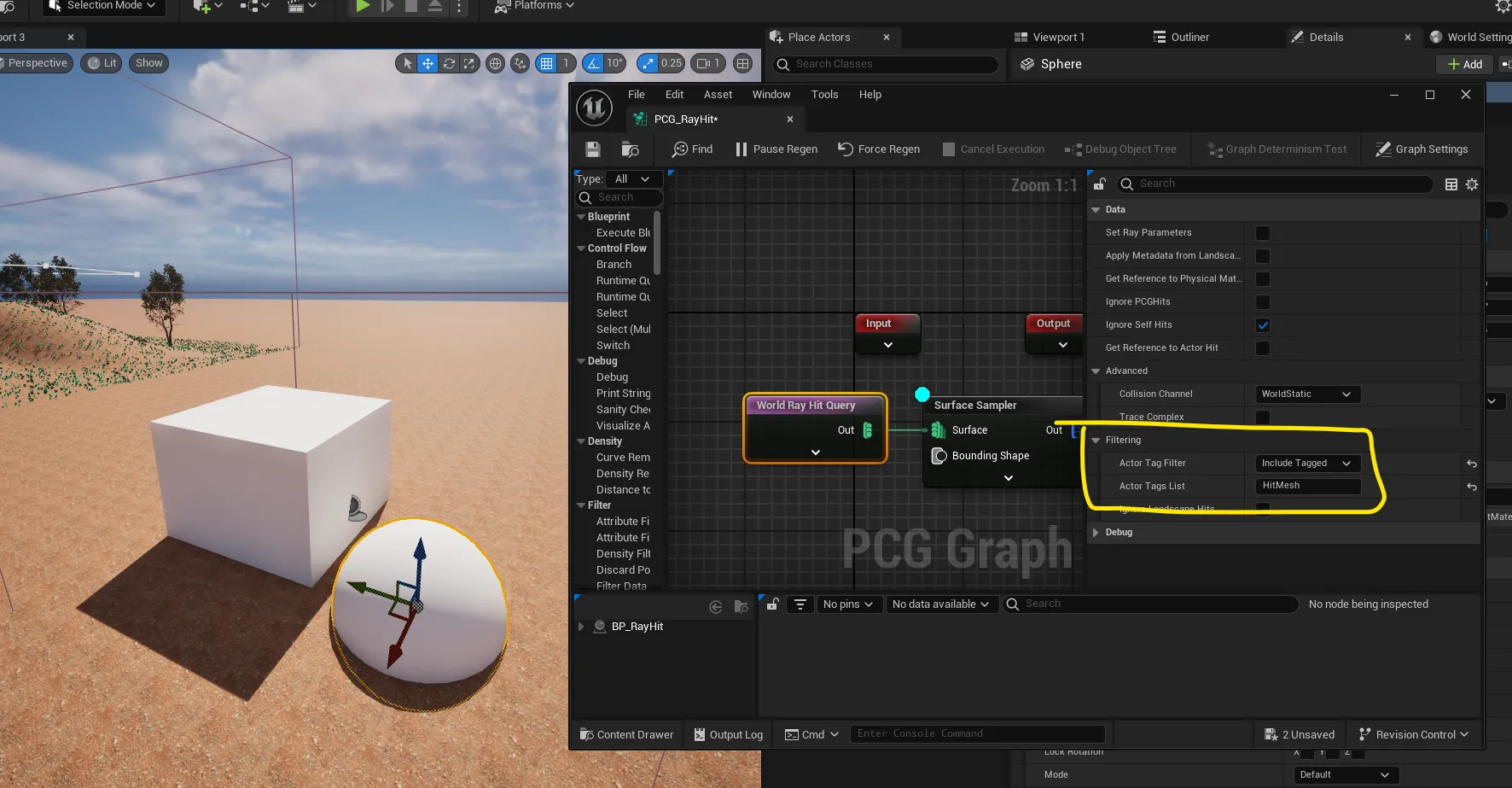Click the Find toolbar button
1512x788 pixels.
pos(692,149)
